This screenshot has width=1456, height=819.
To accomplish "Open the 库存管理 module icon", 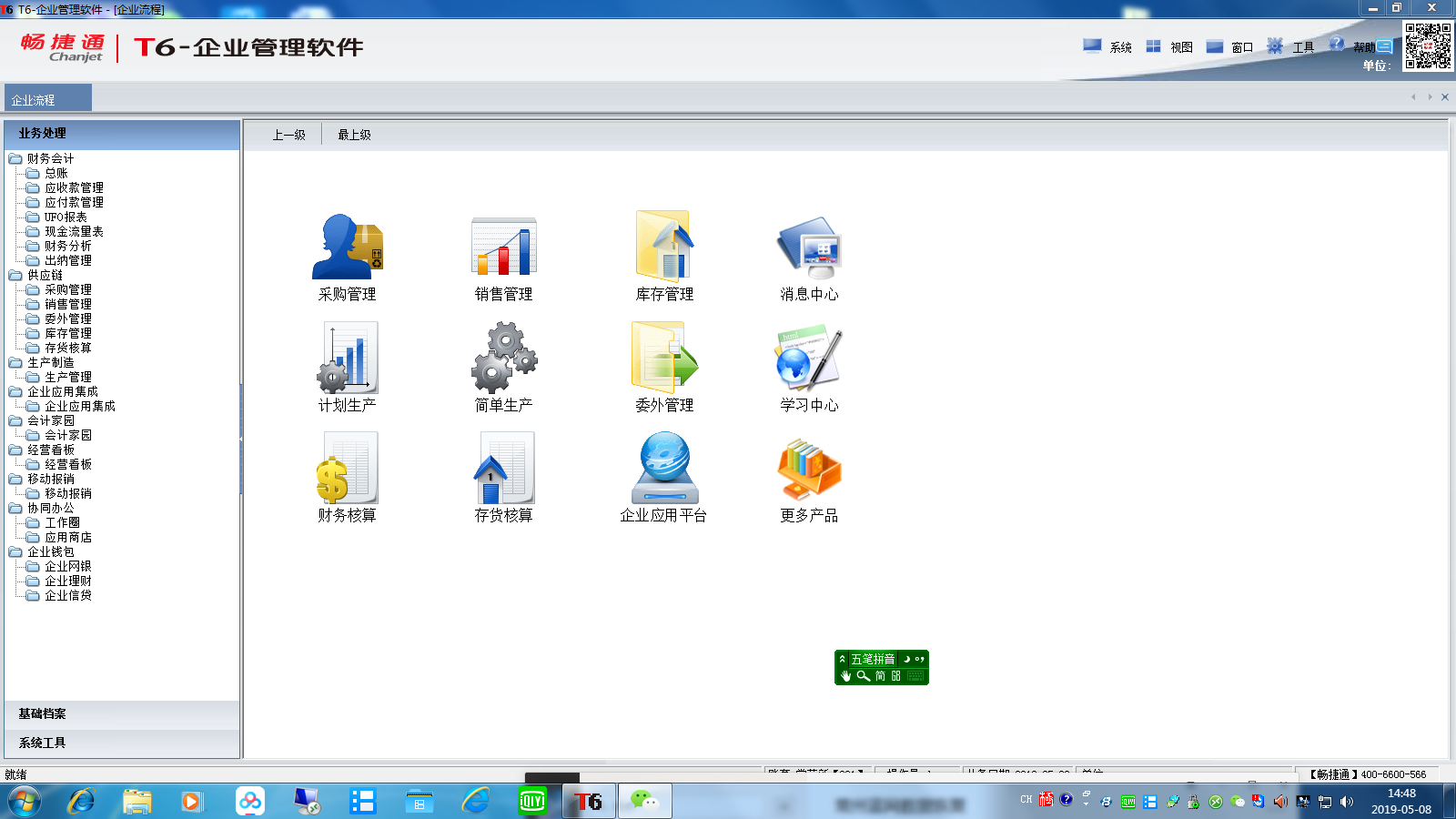I will click(x=664, y=246).
